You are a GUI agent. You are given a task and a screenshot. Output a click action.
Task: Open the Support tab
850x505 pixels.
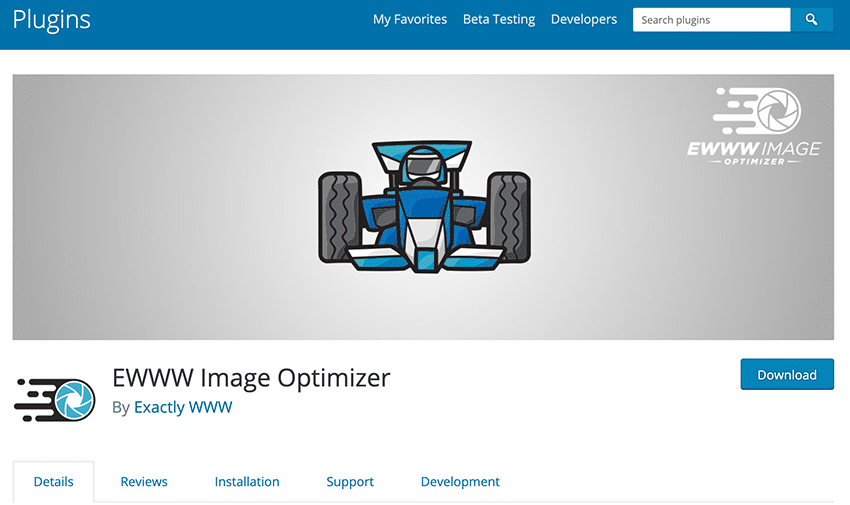coord(350,482)
